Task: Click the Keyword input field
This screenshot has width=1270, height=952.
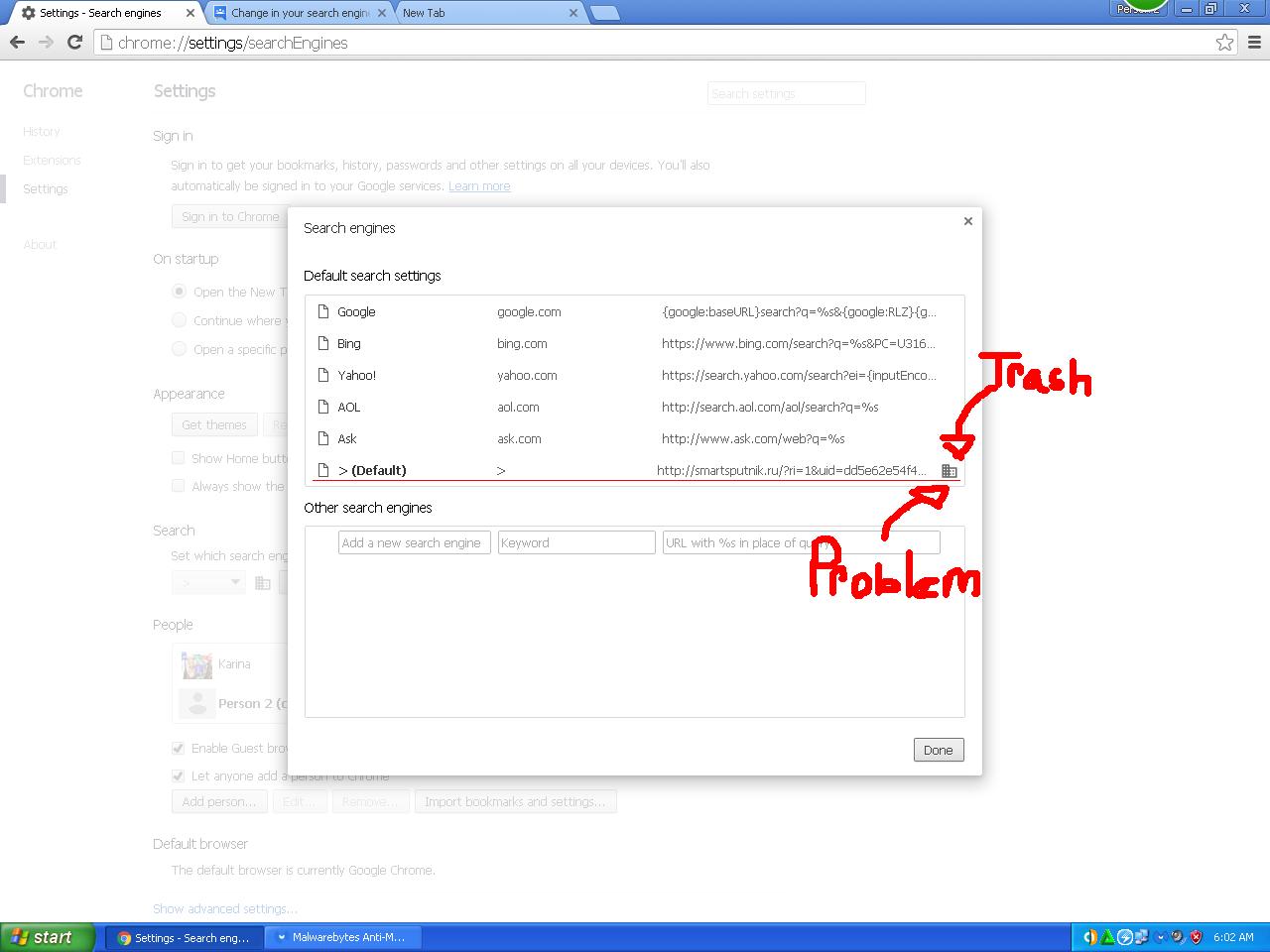Action: (576, 542)
